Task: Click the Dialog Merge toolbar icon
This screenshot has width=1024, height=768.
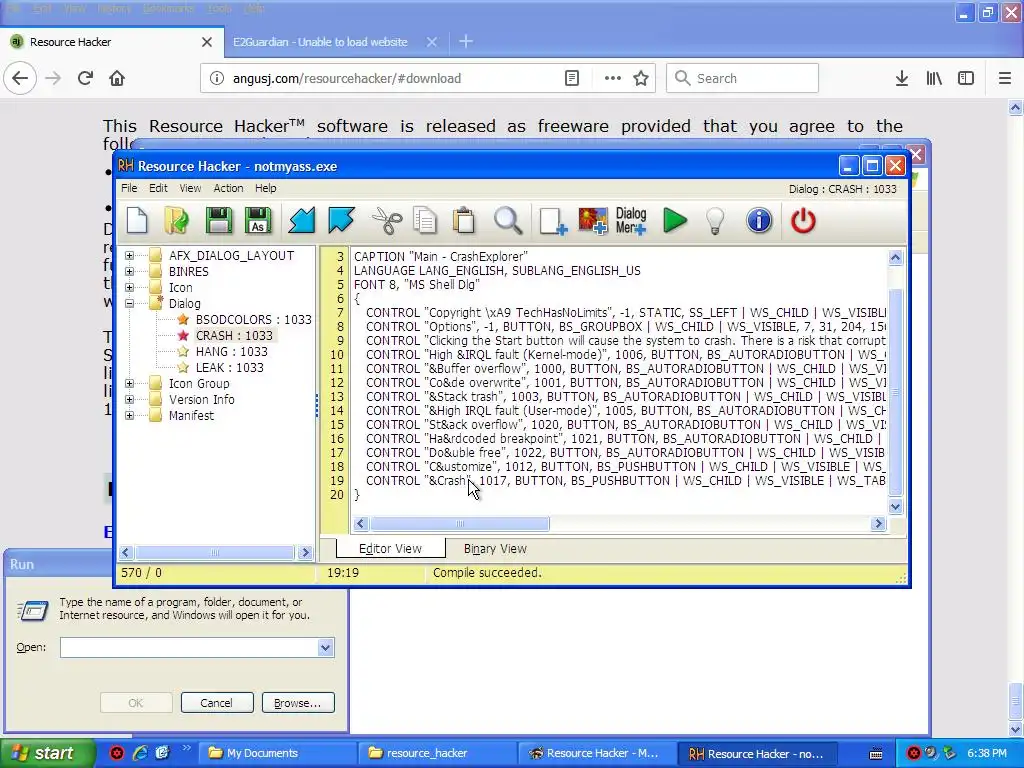Action: tap(631, 221)
